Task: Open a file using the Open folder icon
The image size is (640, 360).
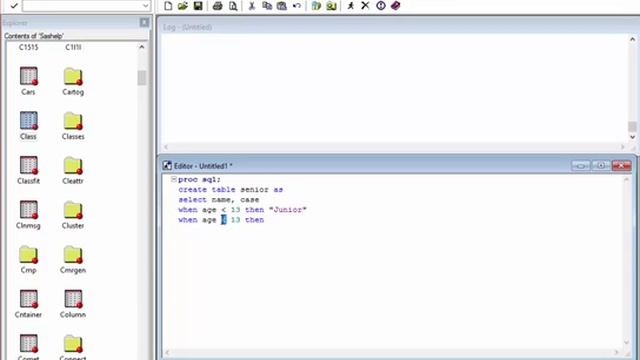Action: click(x=183, y=6)
